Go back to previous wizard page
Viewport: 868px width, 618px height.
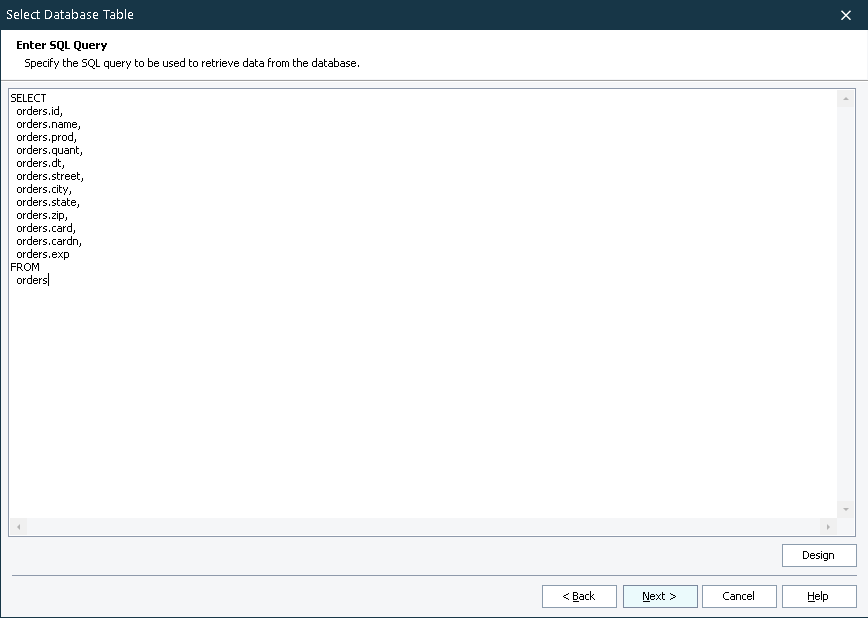[579, 596]
